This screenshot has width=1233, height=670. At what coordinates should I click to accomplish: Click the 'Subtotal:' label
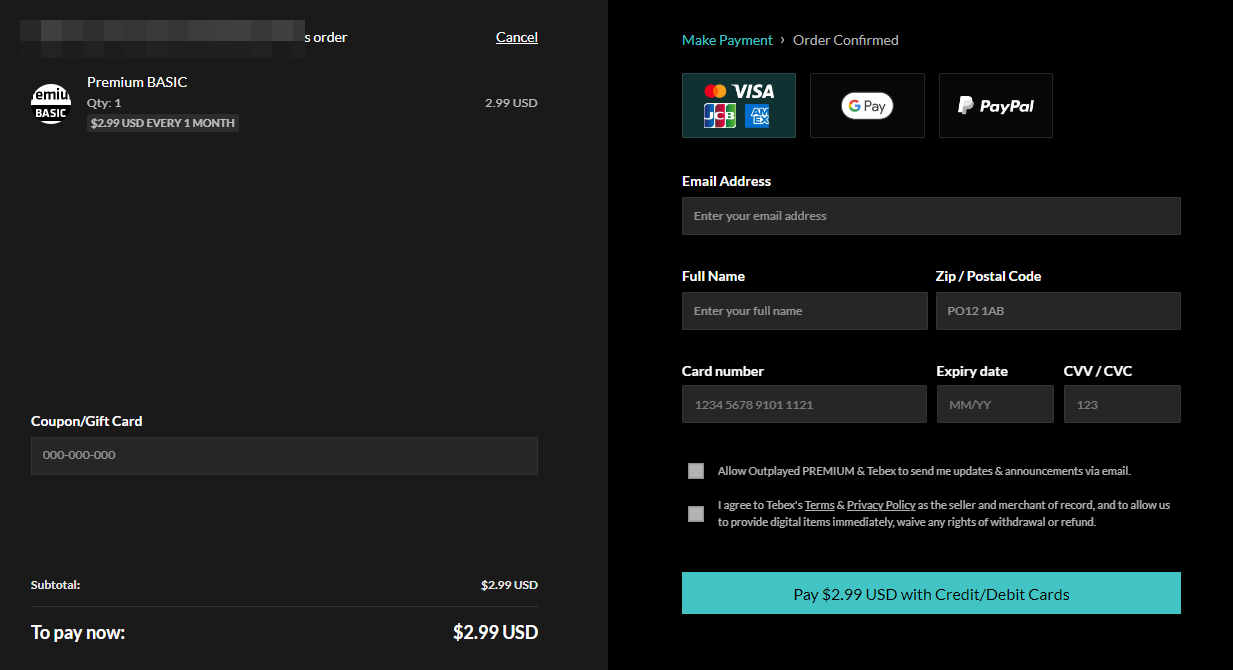56,585
